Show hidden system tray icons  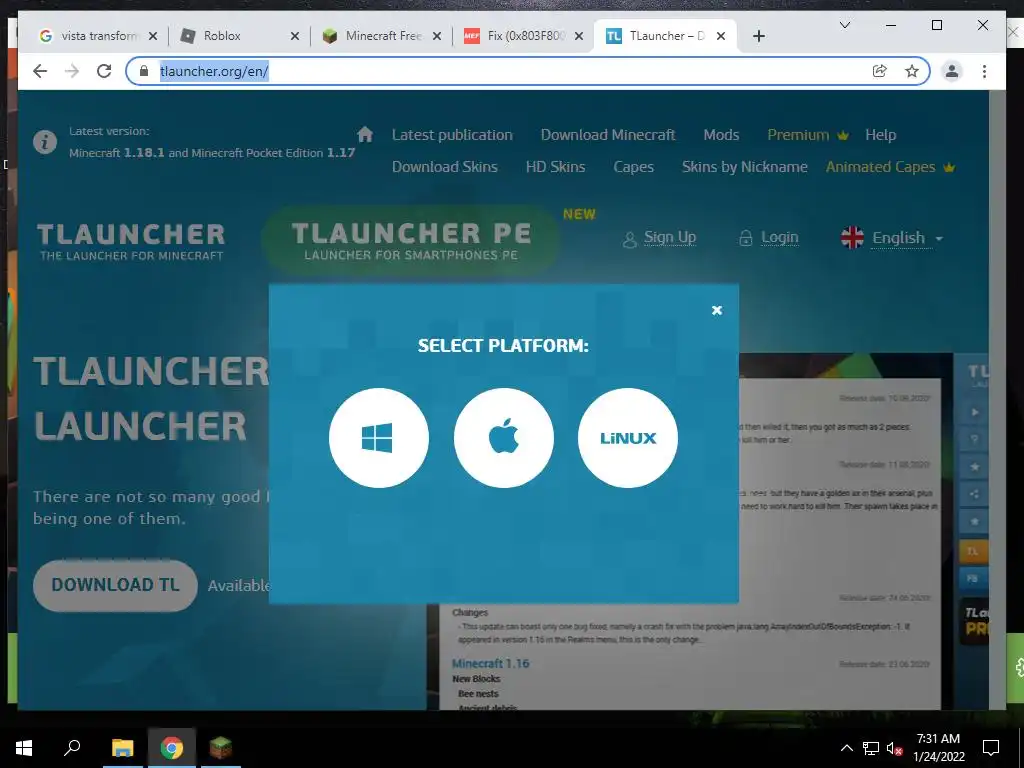pos(846,748)
